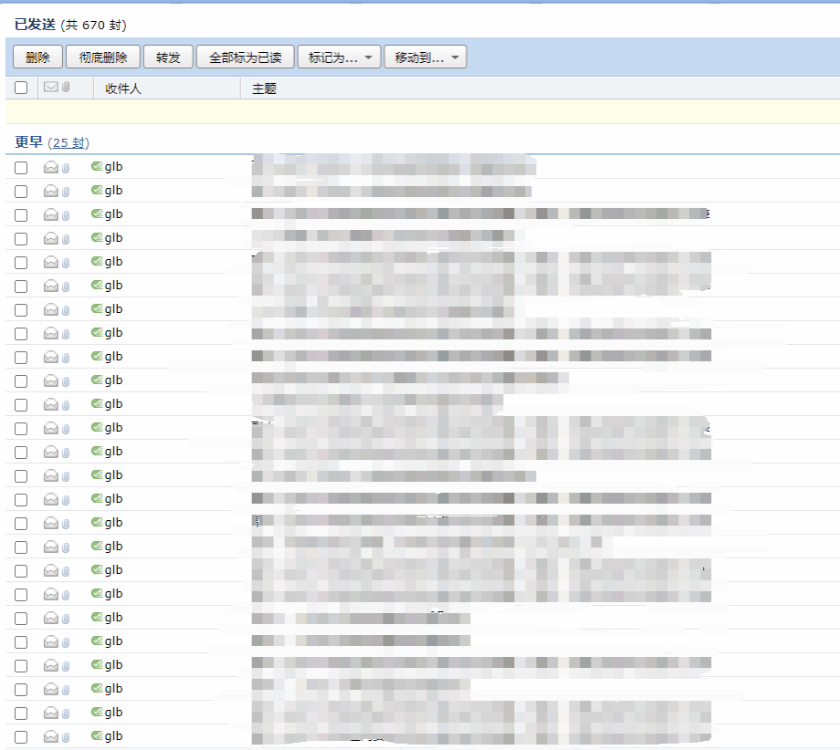The width and height of the screenshot is (840, 750).
Task: Open the 25 封 link
Action: click(69, 143)
